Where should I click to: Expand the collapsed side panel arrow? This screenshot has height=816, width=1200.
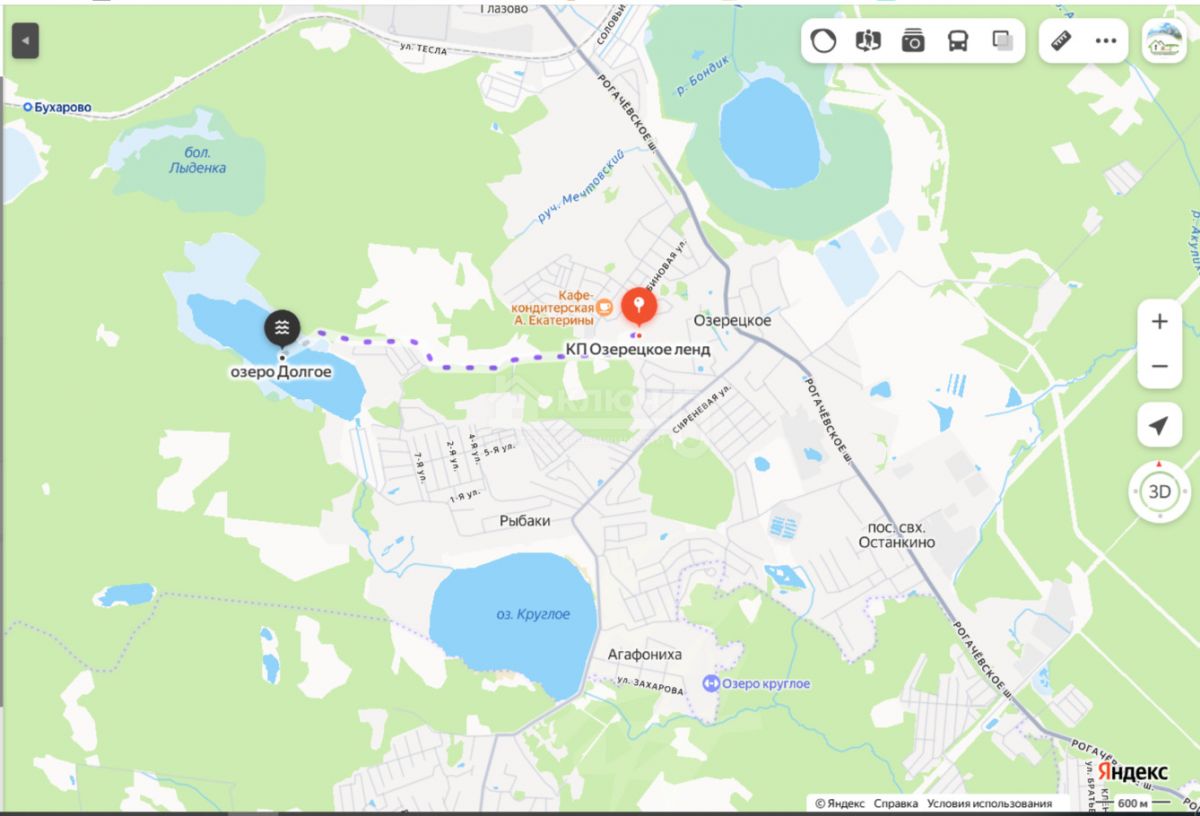[x=25, y=41]
